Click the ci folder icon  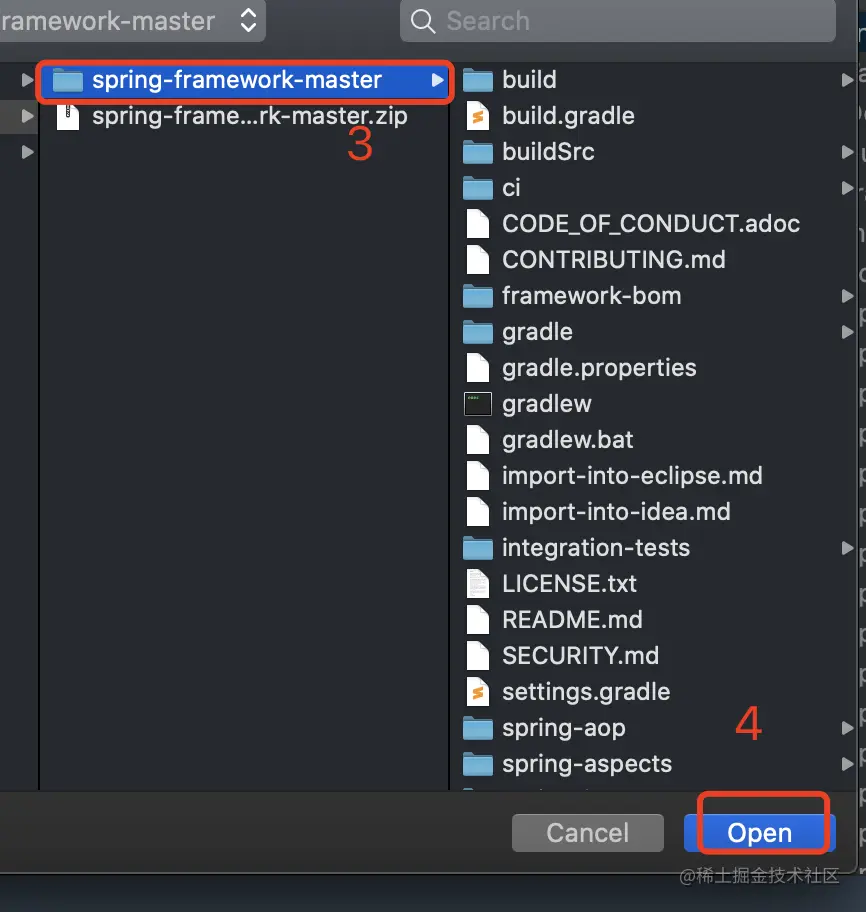click(x=477, y=188)
